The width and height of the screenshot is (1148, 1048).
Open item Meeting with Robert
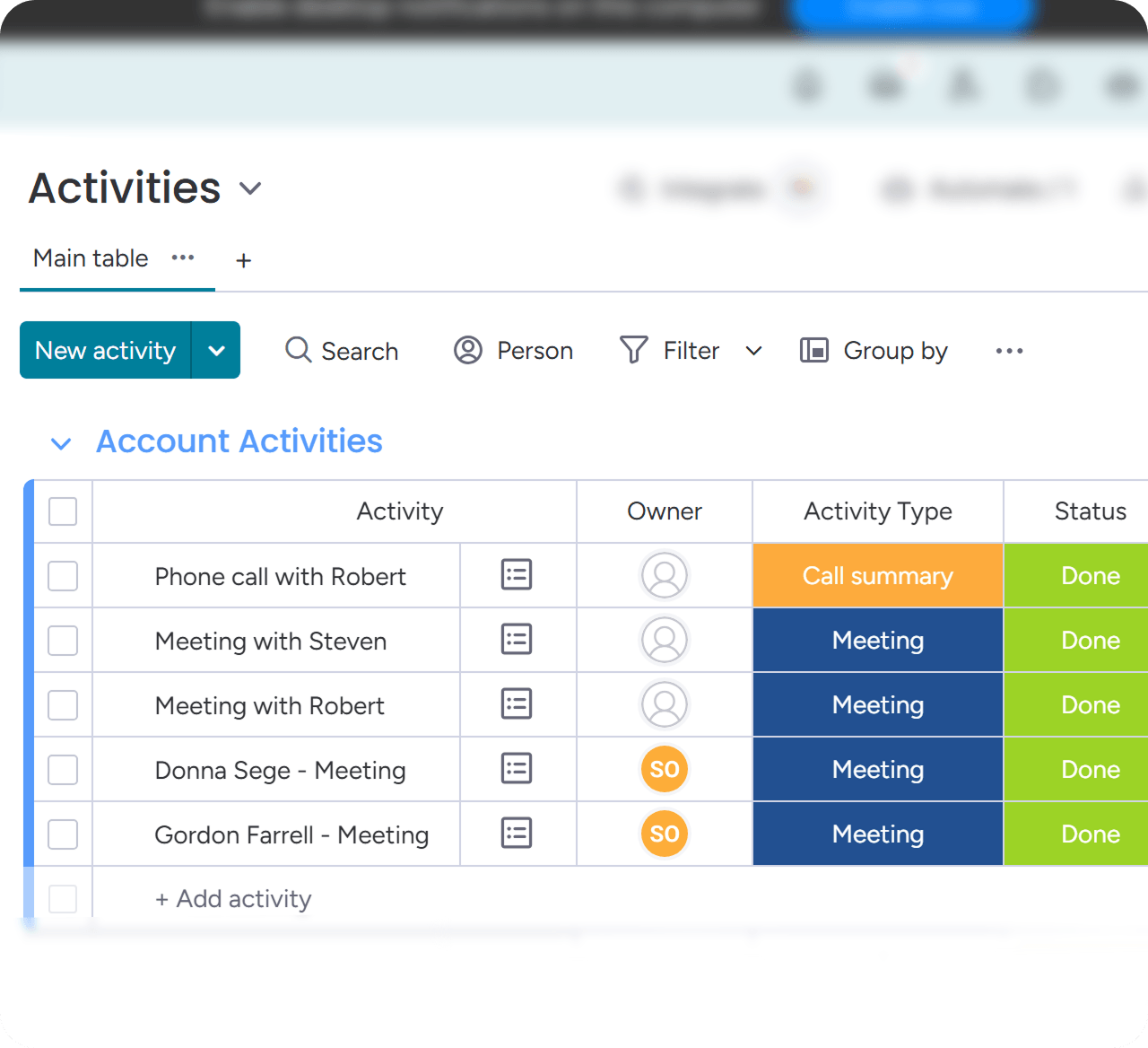270,705
